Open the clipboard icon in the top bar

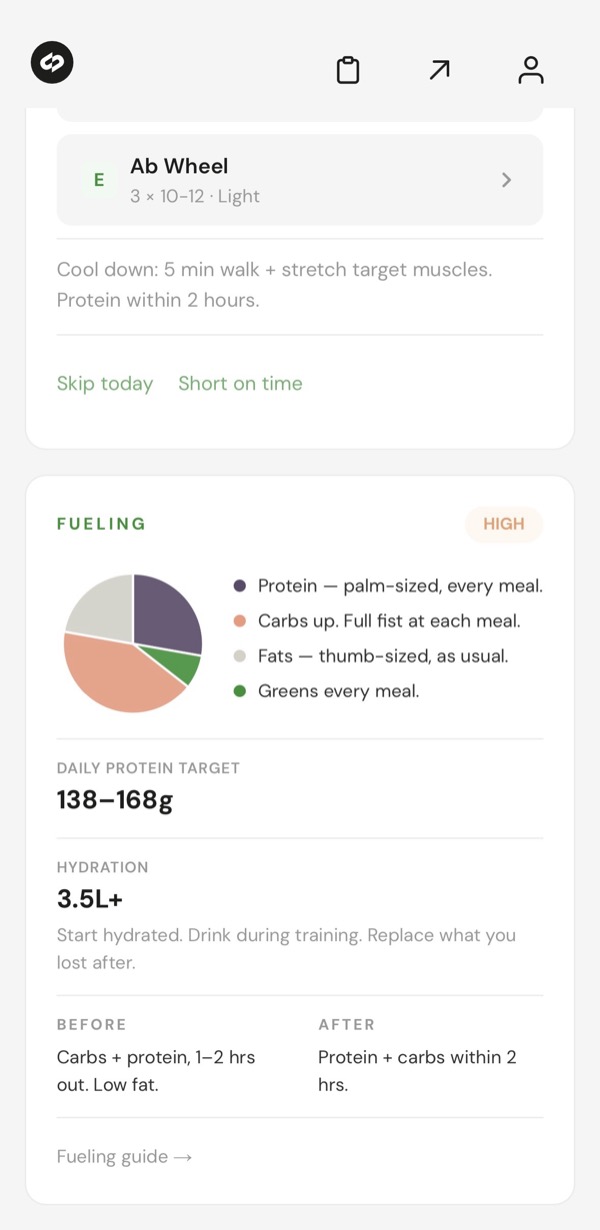(347, 70)
